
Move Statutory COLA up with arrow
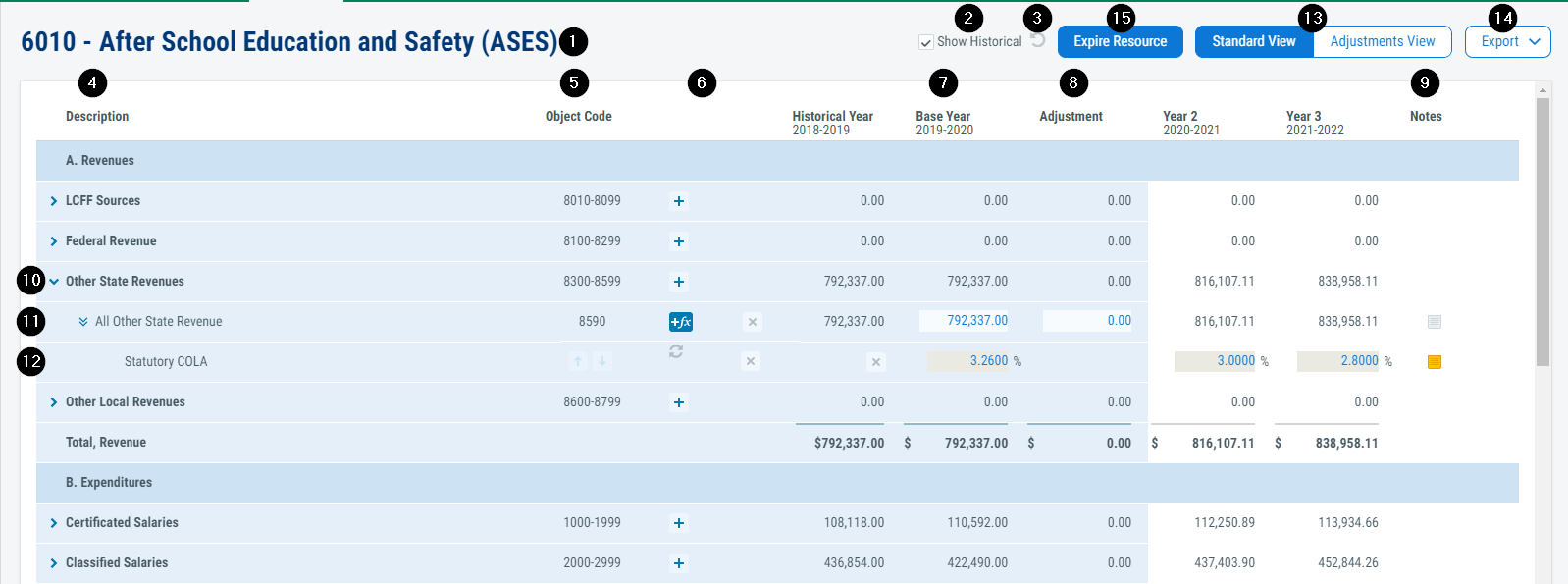578,361
